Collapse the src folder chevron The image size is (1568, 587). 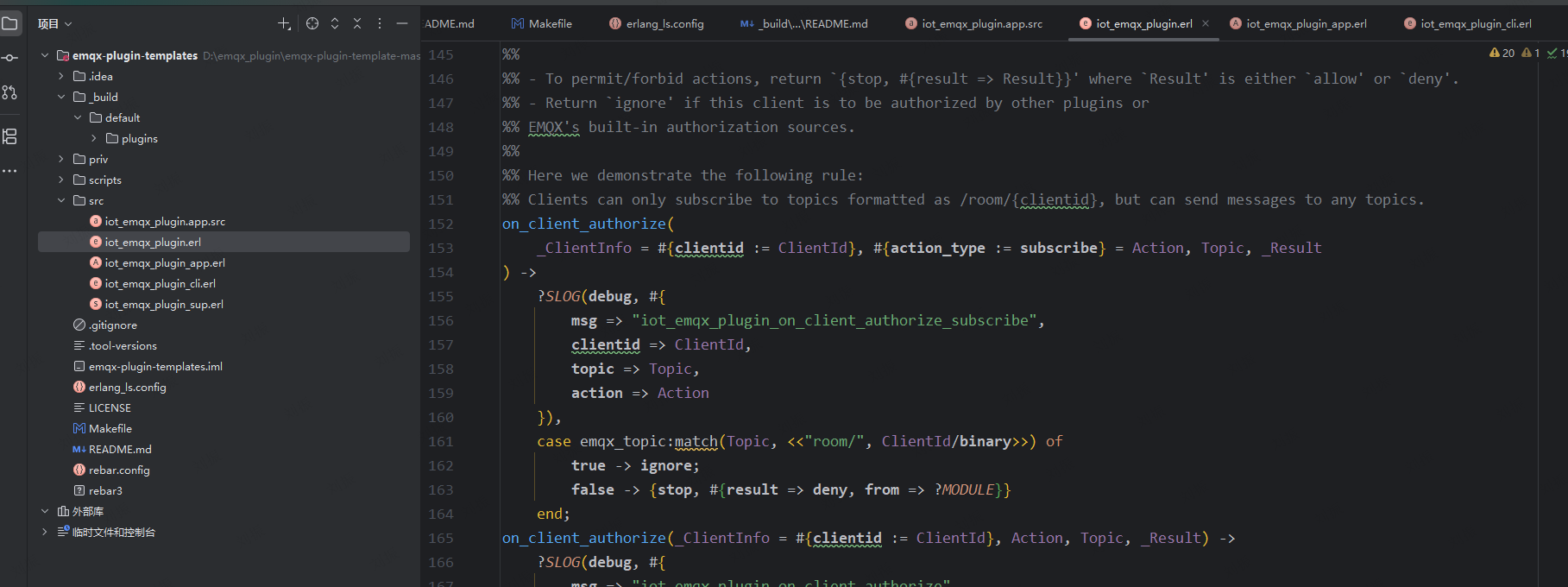point(61,200)
